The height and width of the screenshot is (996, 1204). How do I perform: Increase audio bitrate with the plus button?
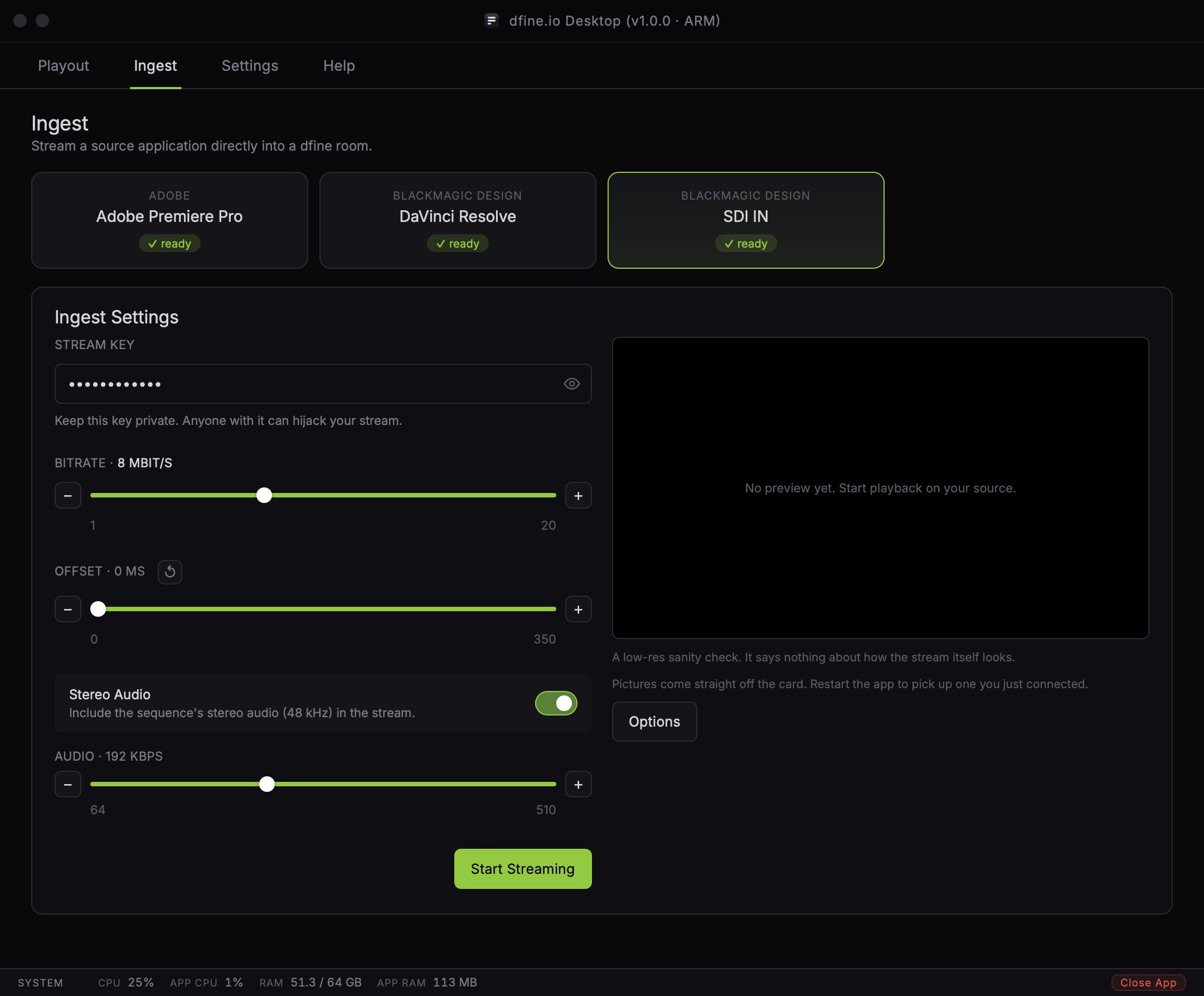point(578,784)
